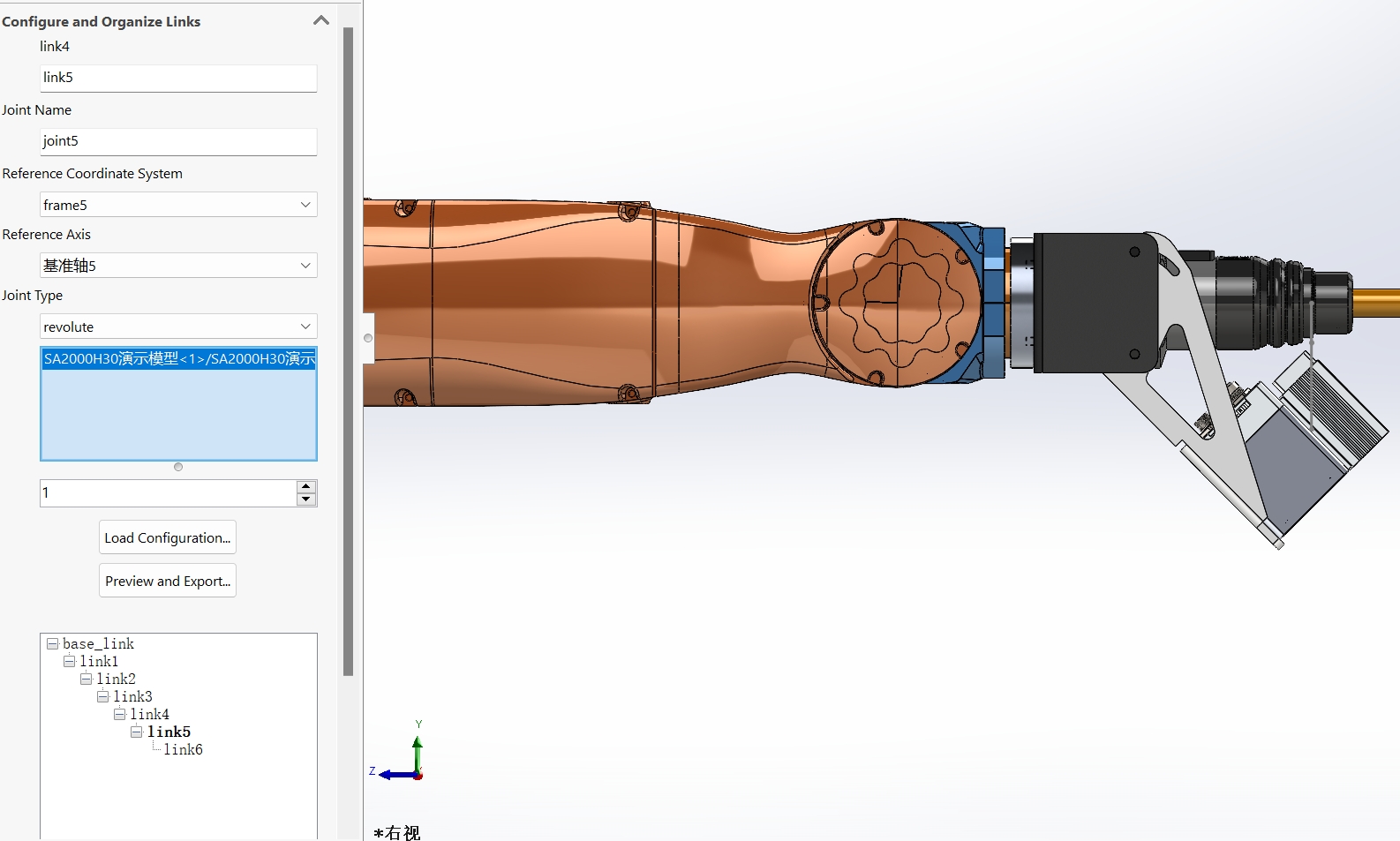Click the link5 name input field

(x=177, y=78)
